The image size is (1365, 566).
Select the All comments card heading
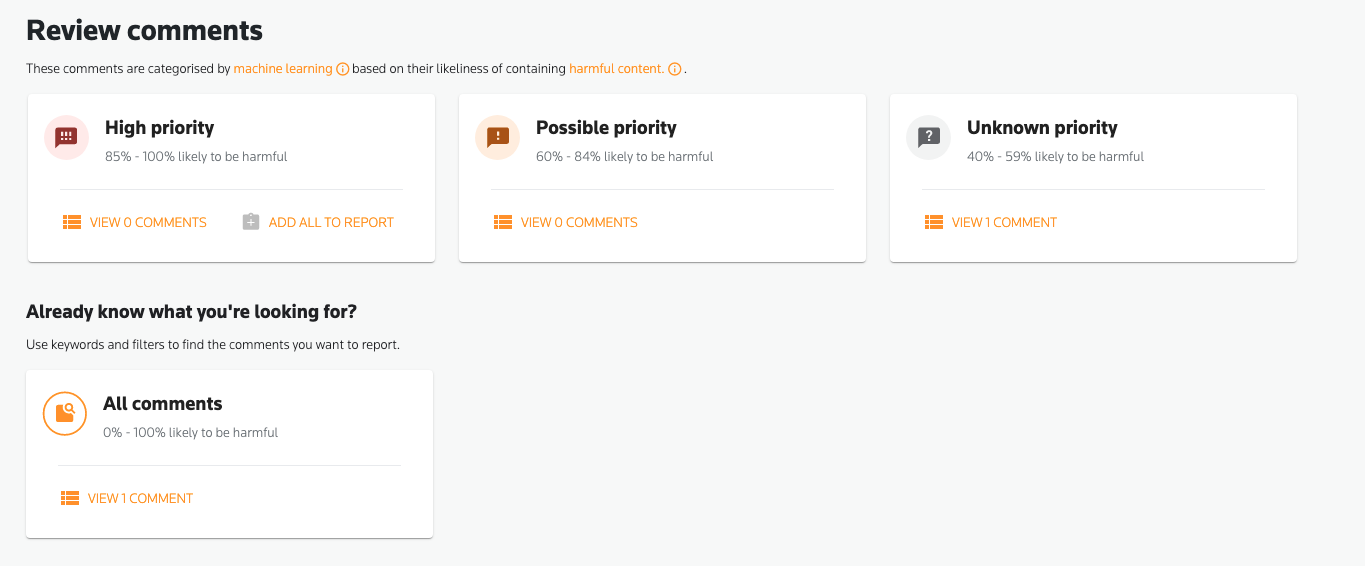coord(163,404)
